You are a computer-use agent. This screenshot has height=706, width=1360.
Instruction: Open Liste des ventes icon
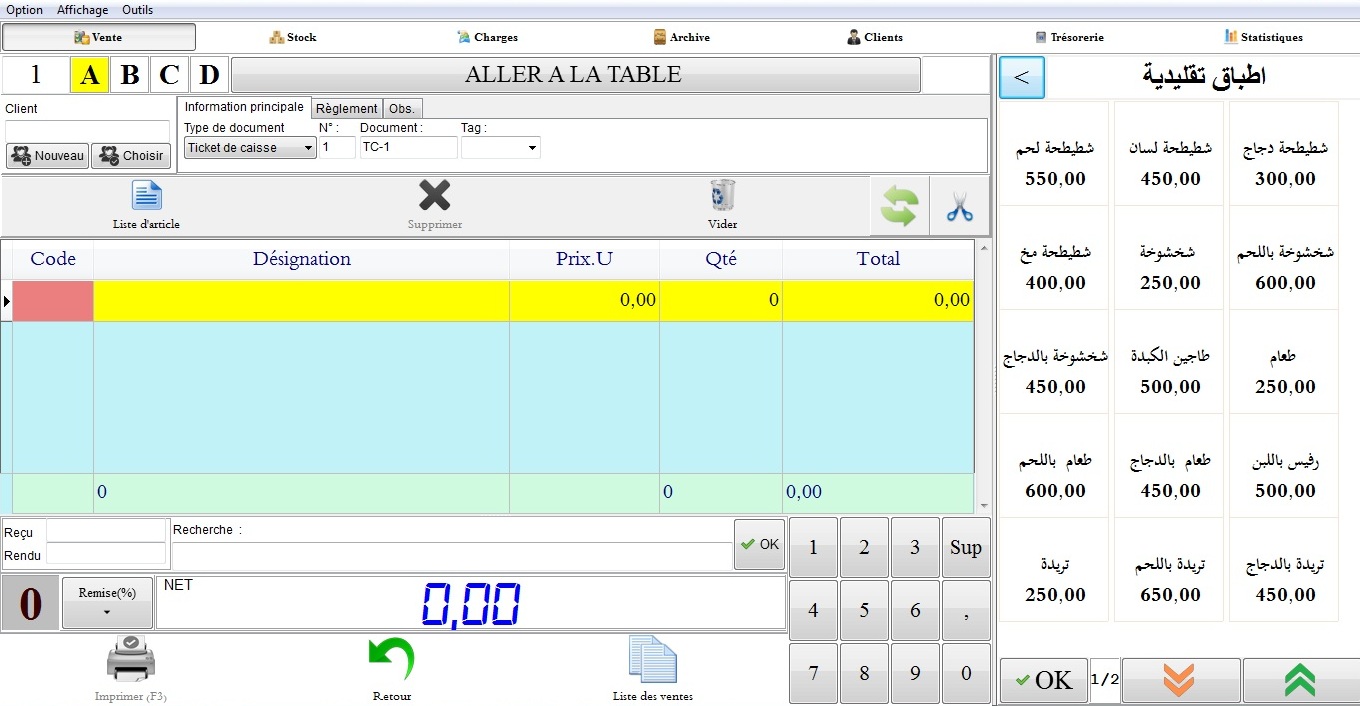(x=652, y=661)
